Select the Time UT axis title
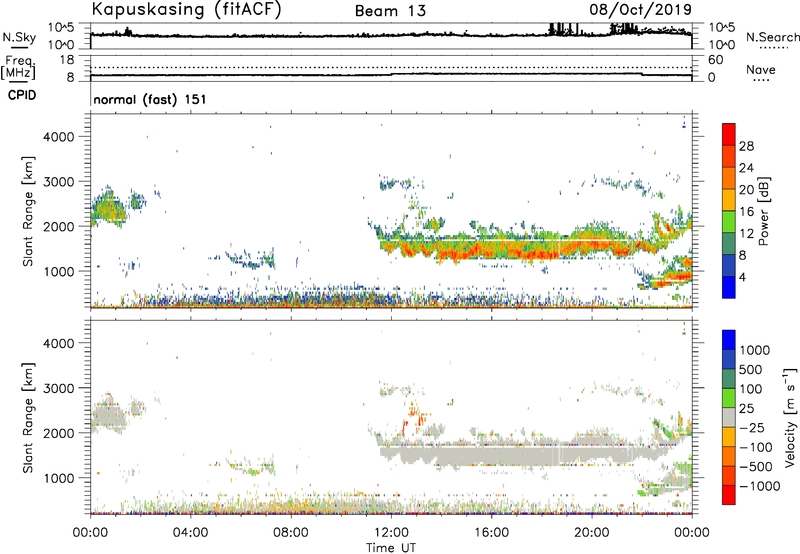800x554 pixels. [x=391, y=548]
